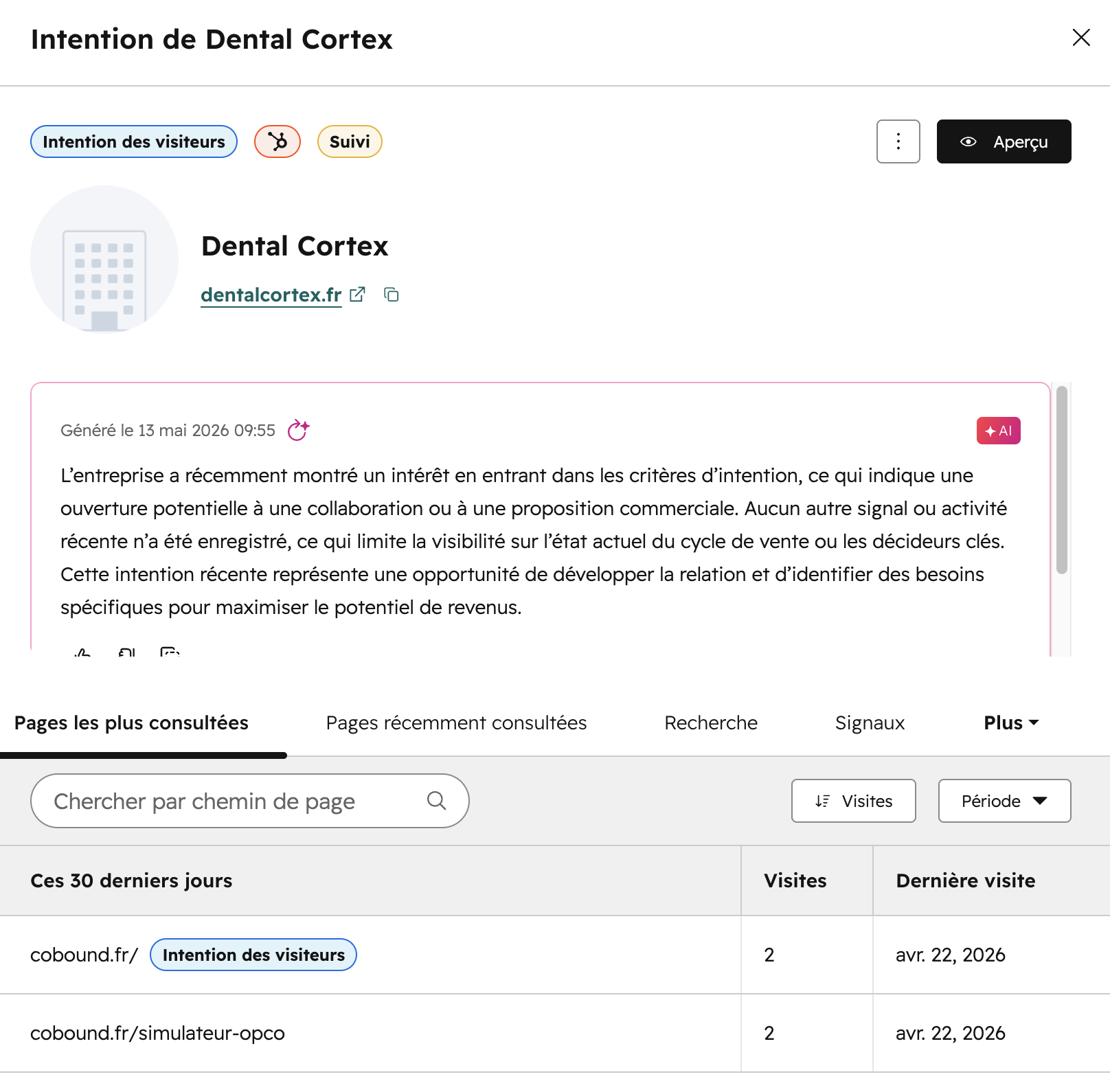Regenerate the AI summary with refresh sparkle icon
Viewport: 1110px width, 1092px height.
click(x=298, y=430)
